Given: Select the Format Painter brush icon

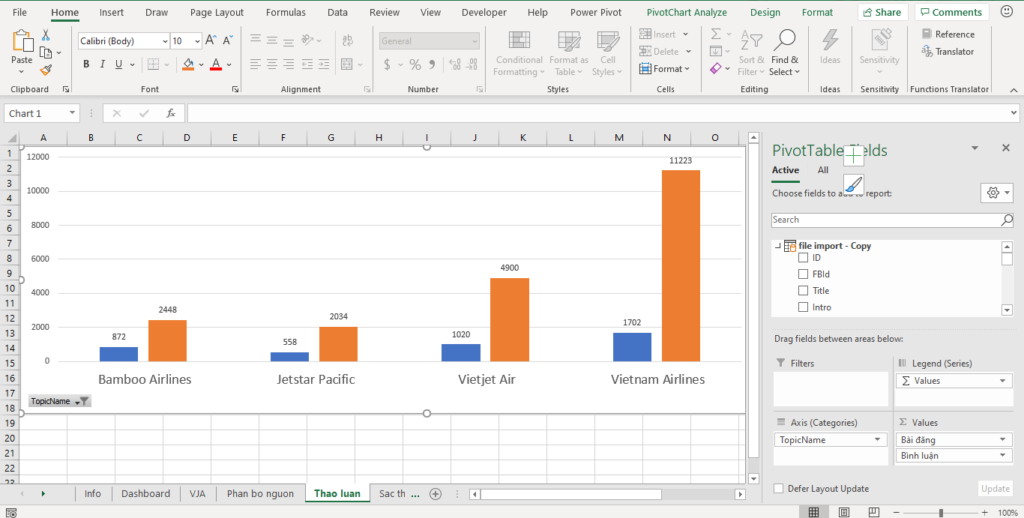Looking at the screenshot, I should click(x=46, y=70).
